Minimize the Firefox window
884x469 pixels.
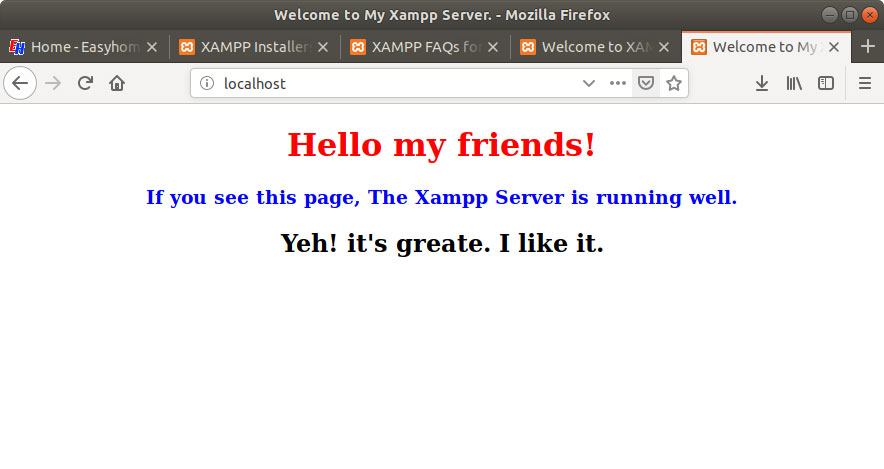pos(829,15)
